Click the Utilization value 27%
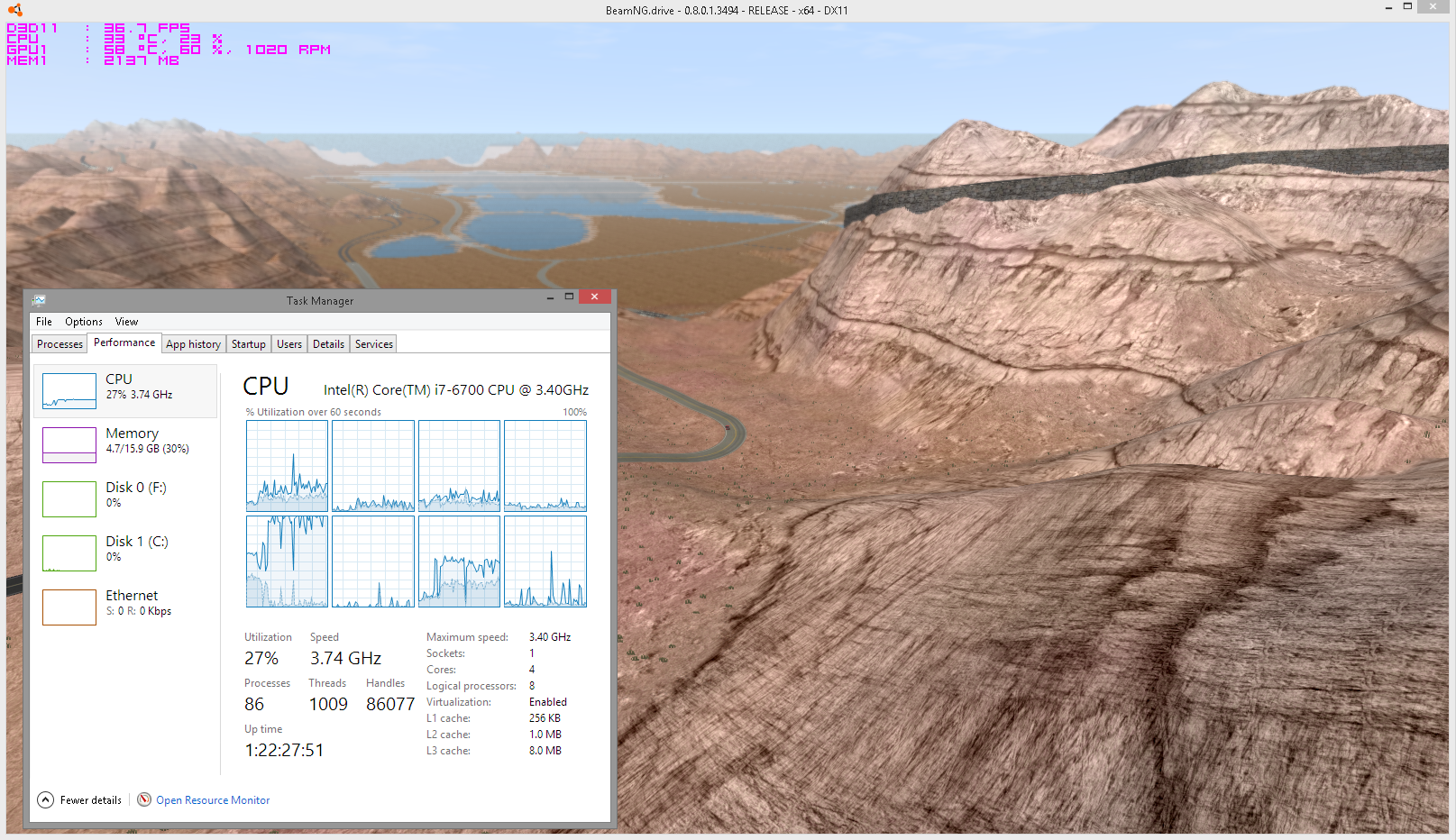 [261, 659]
